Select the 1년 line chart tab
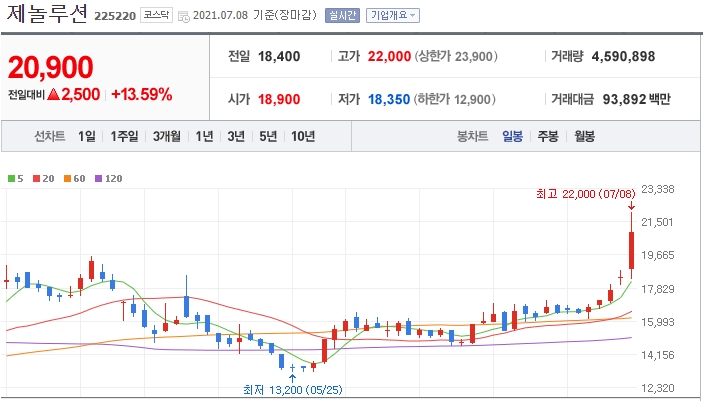Image resolution: width=703 pixels, height=401 pixels. coord(204,136)
